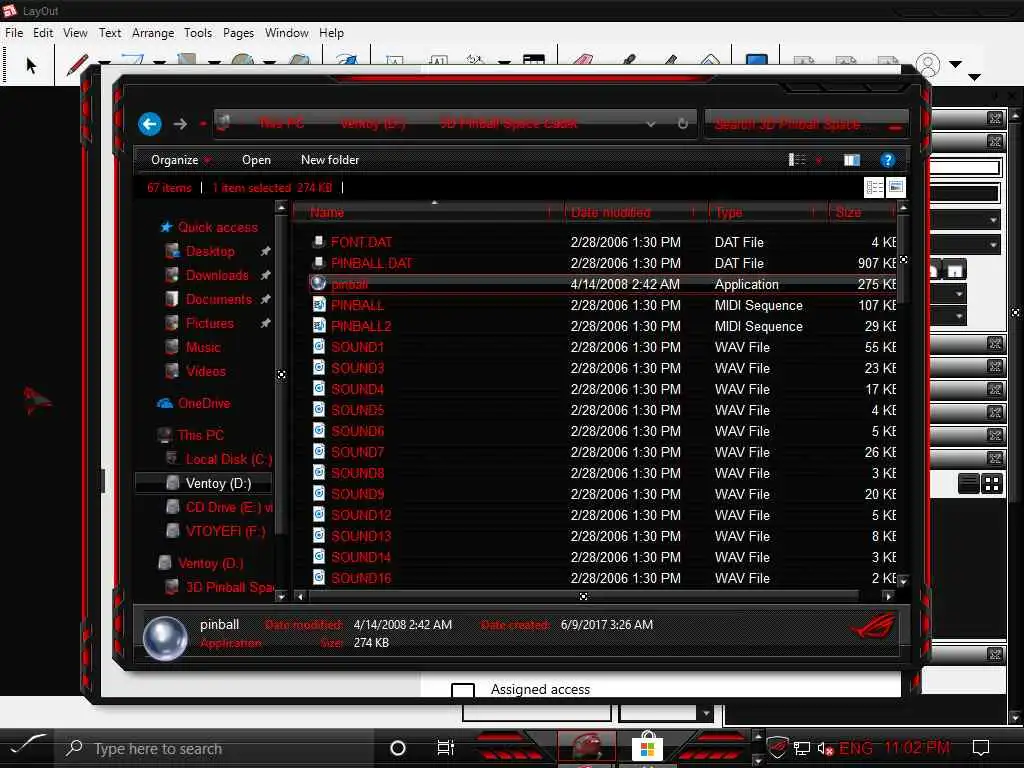Select the arrow Select tool in LayOut toolbar
1024x768 pixels.
pyautogui.click(x=31, y=65)
